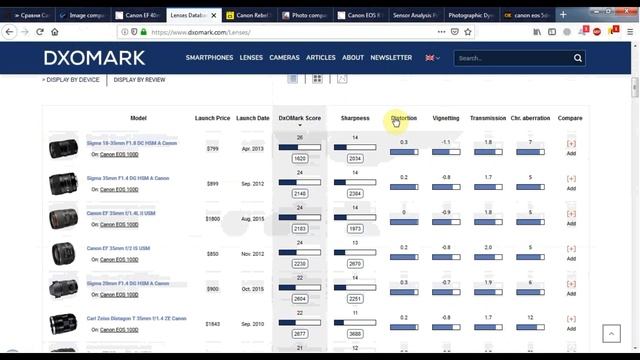Image resolution: width=640 pixels, height=360 pixels.
Task: Click the search magnifier icon on DXOMARK
Action: coord(578,58)
